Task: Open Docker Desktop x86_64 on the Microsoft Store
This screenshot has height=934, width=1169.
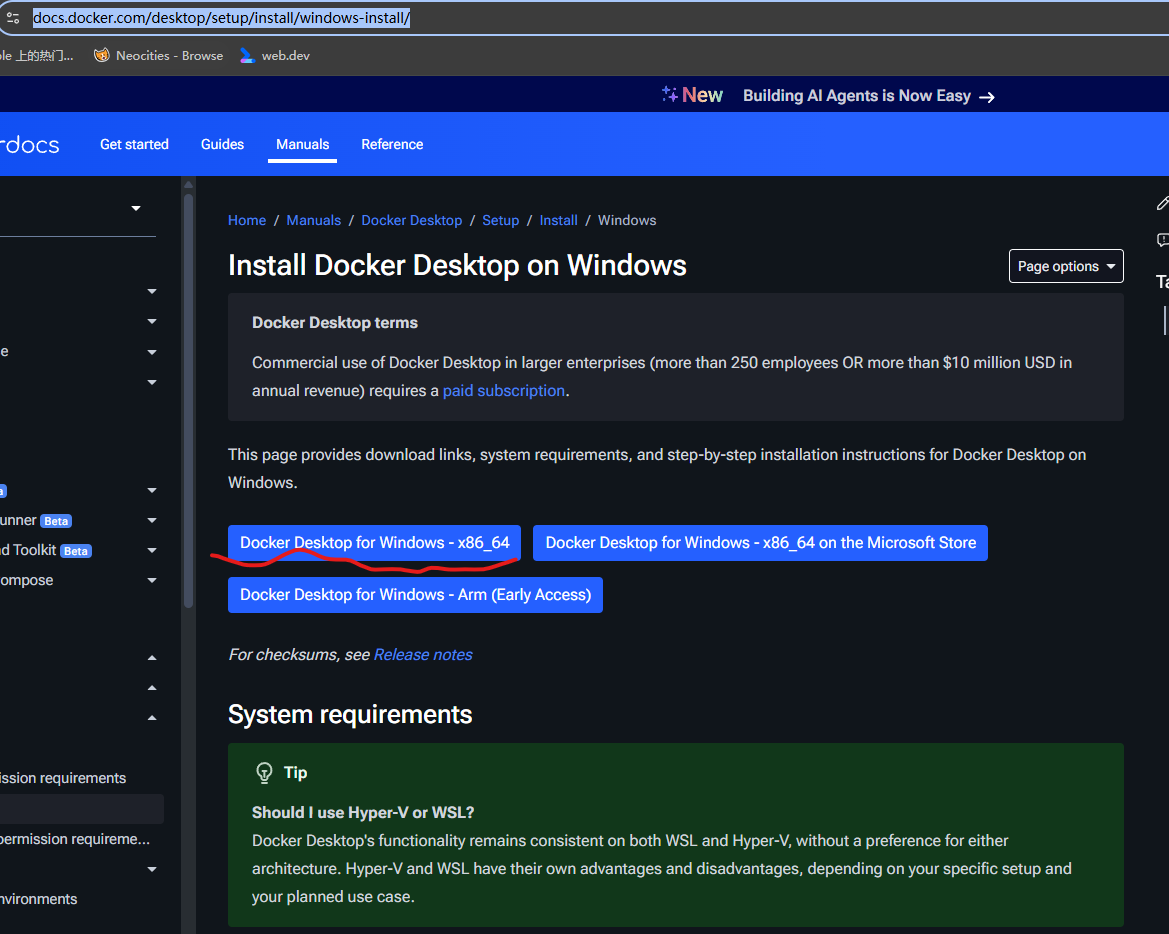Action: 760,543
